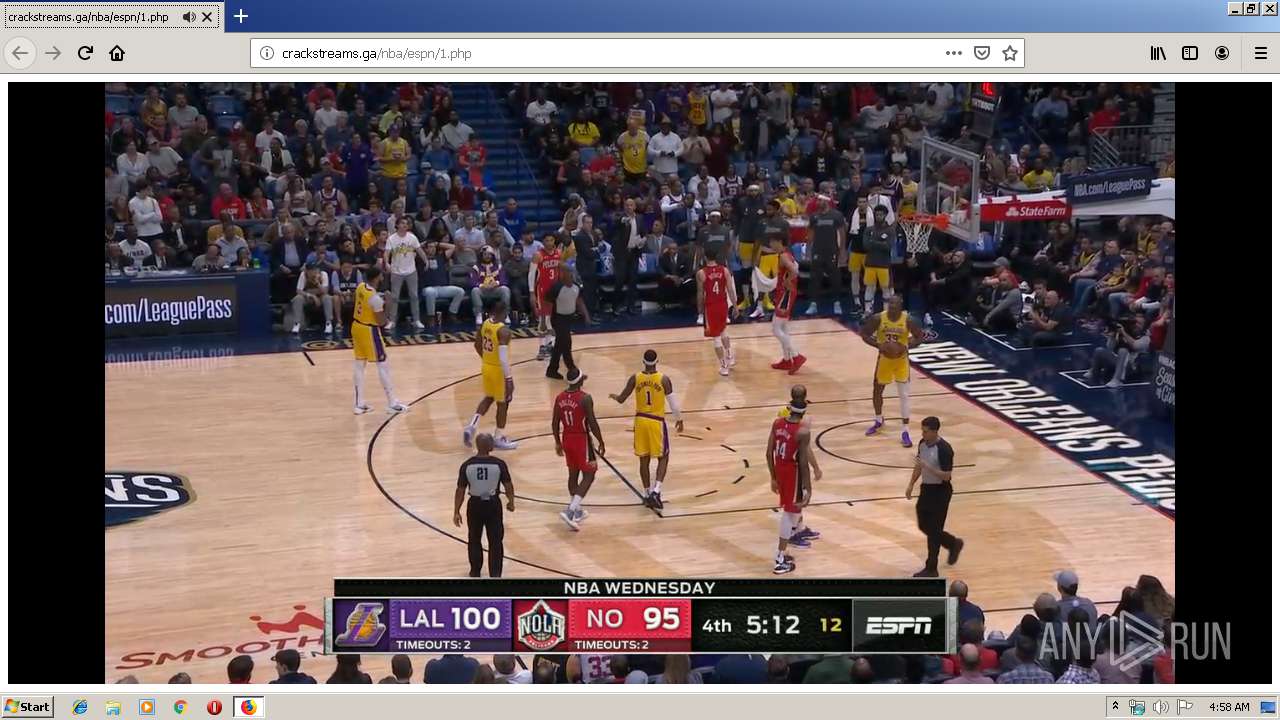Open page actions three-dot menu
The image size is (1280, 720).
coord(954,53)
